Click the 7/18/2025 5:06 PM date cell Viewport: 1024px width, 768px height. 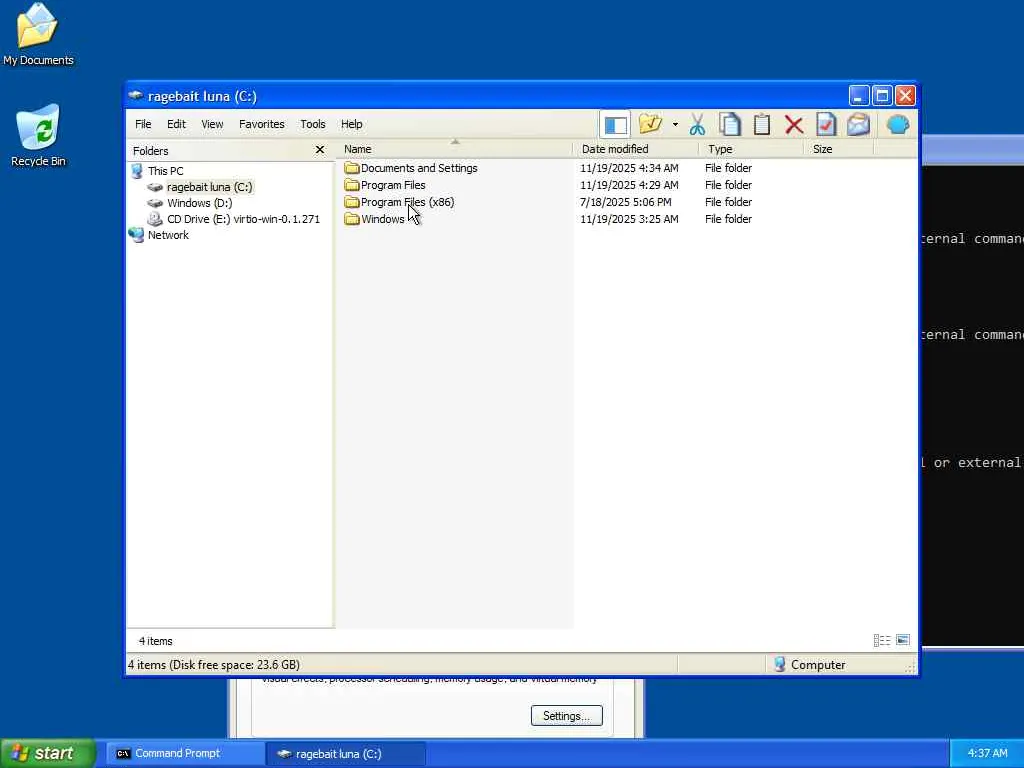point(626,202)
